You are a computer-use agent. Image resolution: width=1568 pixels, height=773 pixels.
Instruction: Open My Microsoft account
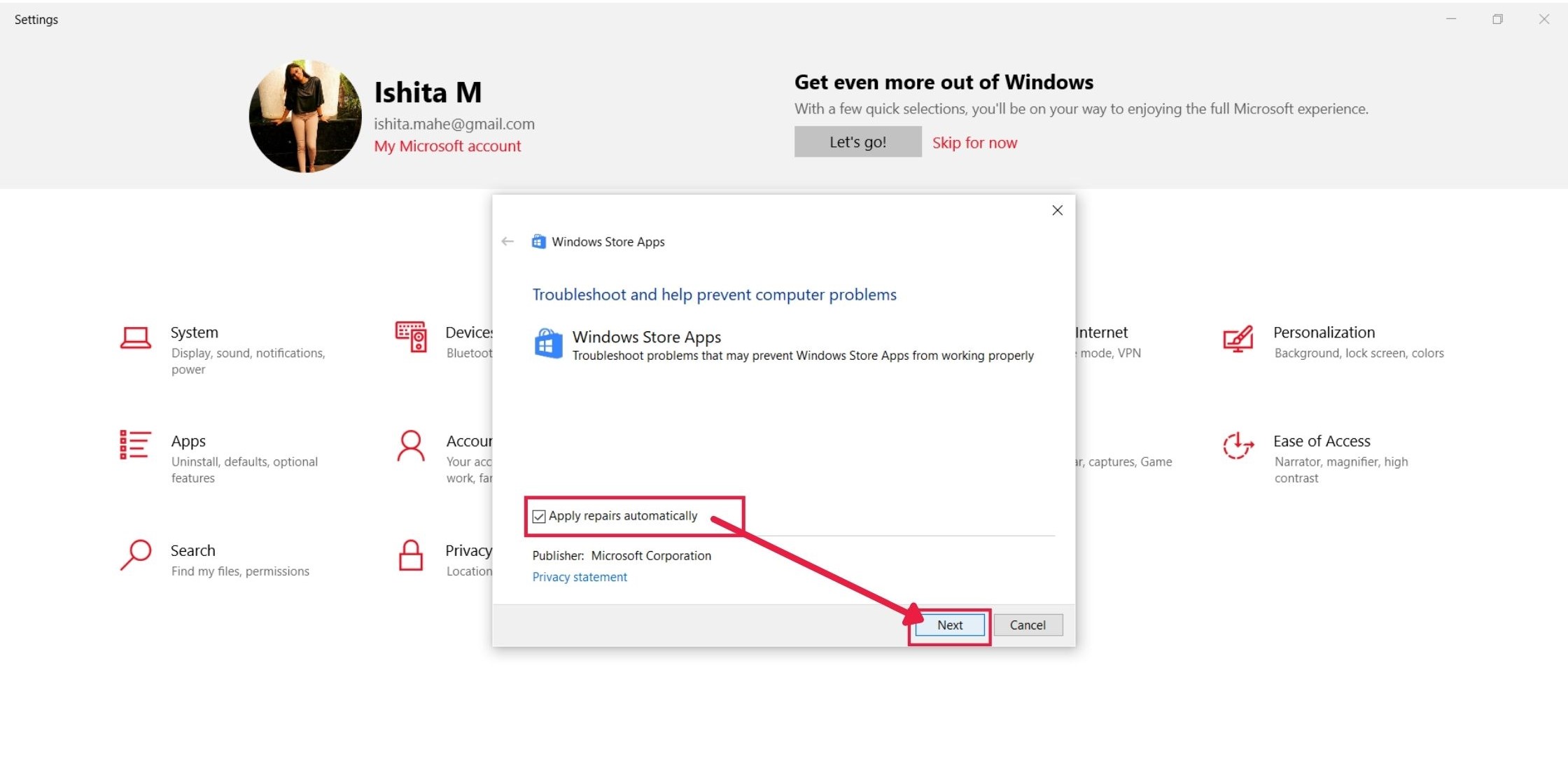point(448,146)
